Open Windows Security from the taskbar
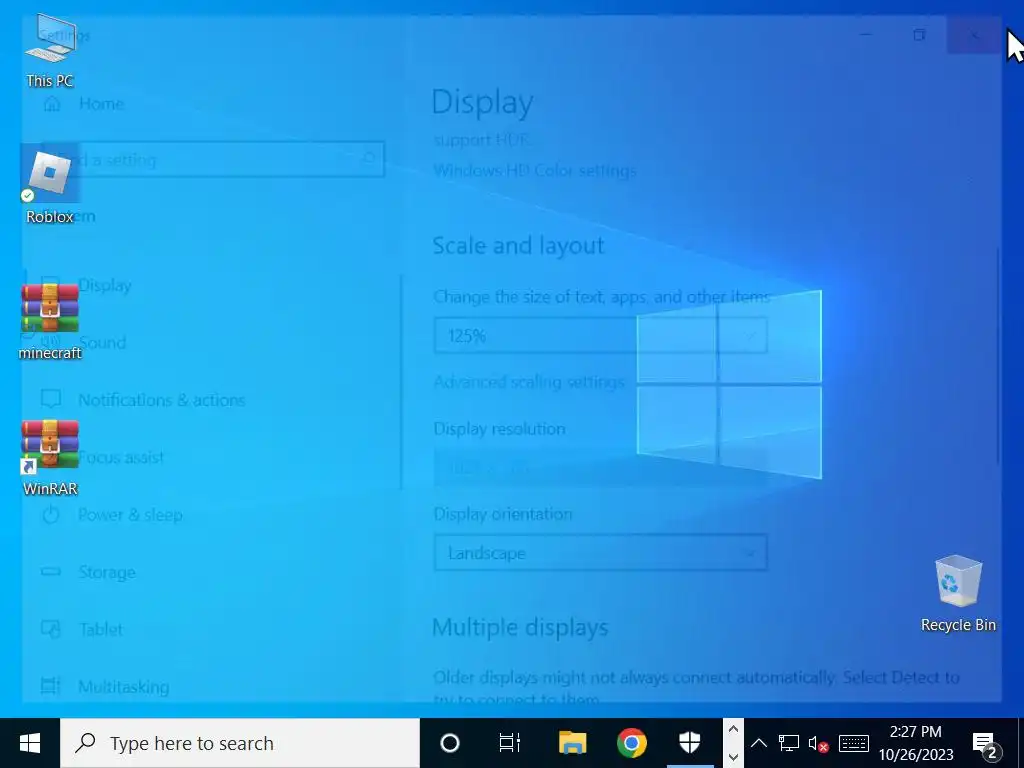The width and height of the screenshot is (1024, 768). 690,743
